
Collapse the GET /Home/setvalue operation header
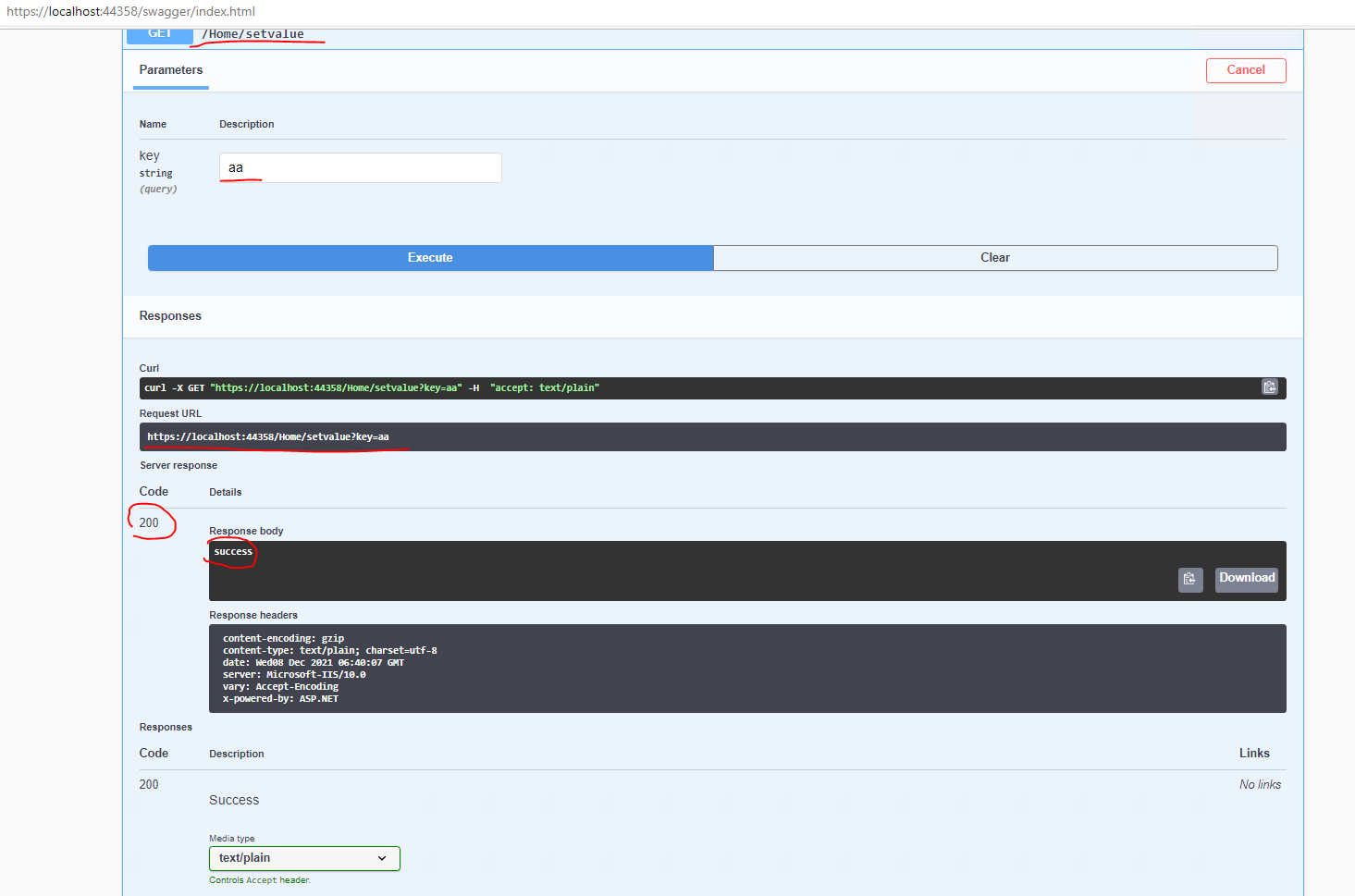point(712,37)
